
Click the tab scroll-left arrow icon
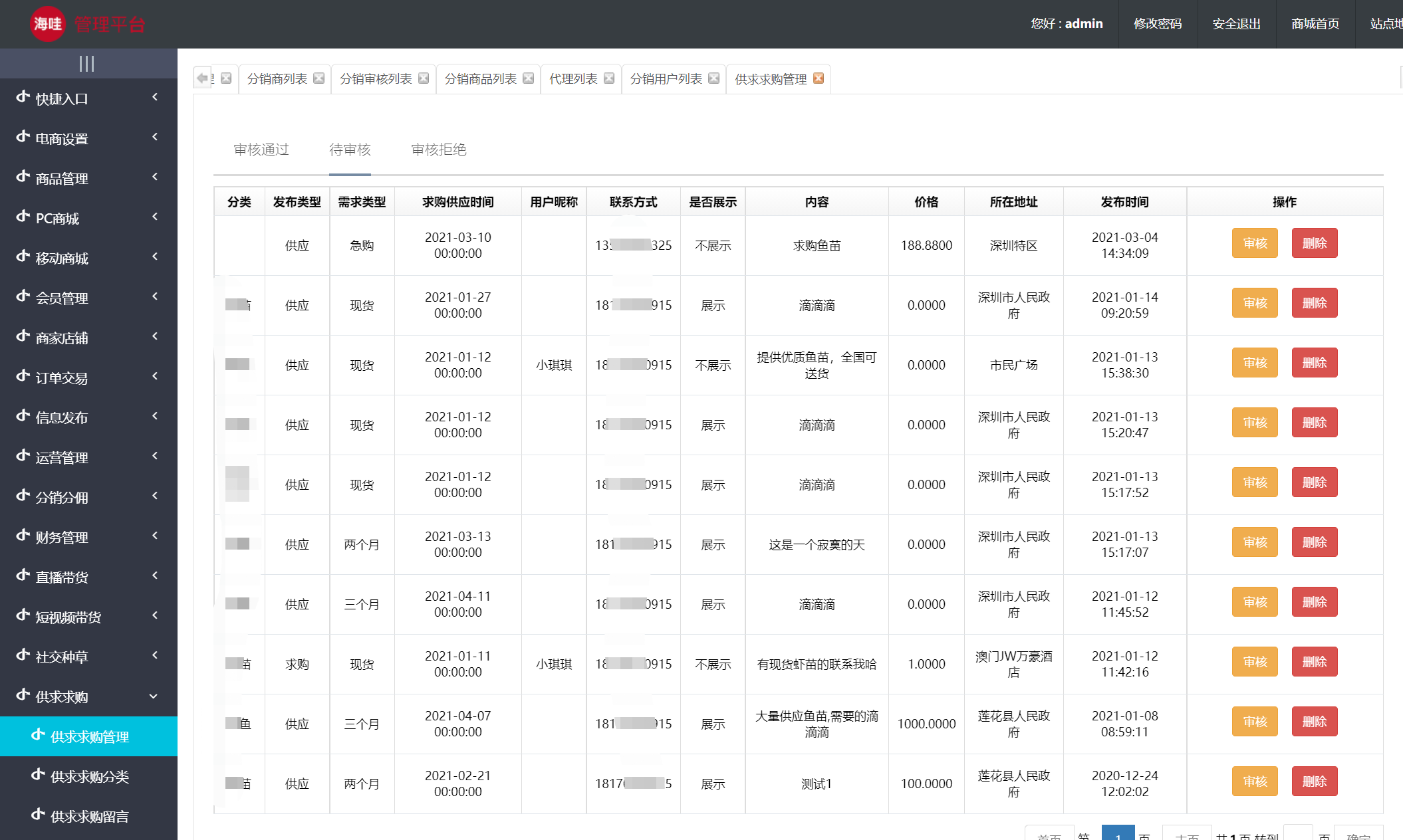click(202, 78)
